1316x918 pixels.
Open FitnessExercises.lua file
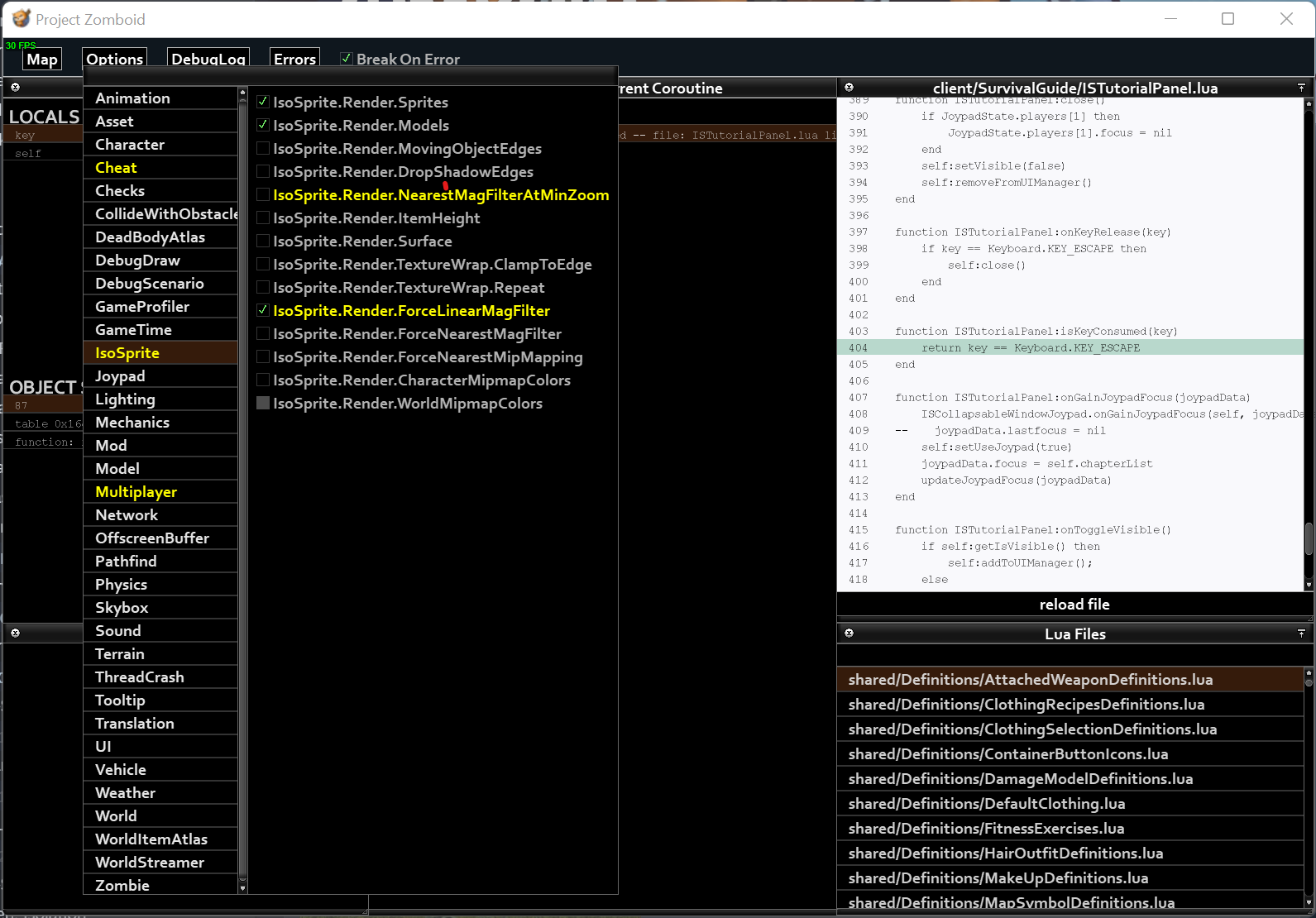[x=1070, y=828]
